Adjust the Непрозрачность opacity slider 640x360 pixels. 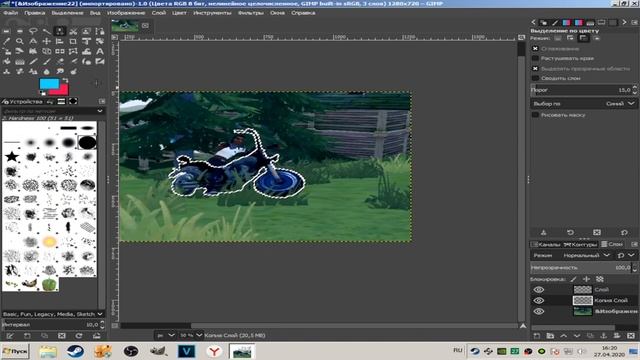click(584, 268)
